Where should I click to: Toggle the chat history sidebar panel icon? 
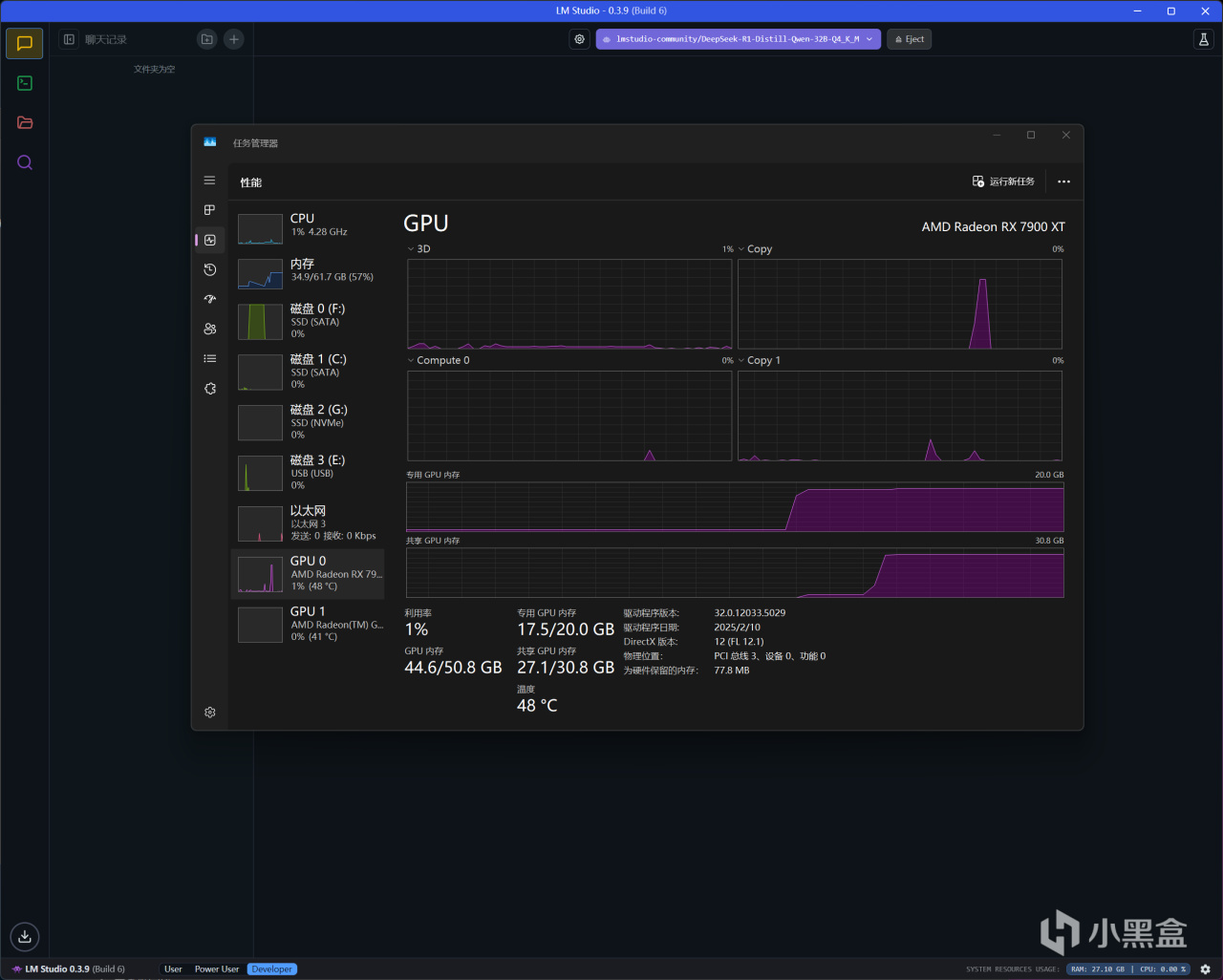69,39
